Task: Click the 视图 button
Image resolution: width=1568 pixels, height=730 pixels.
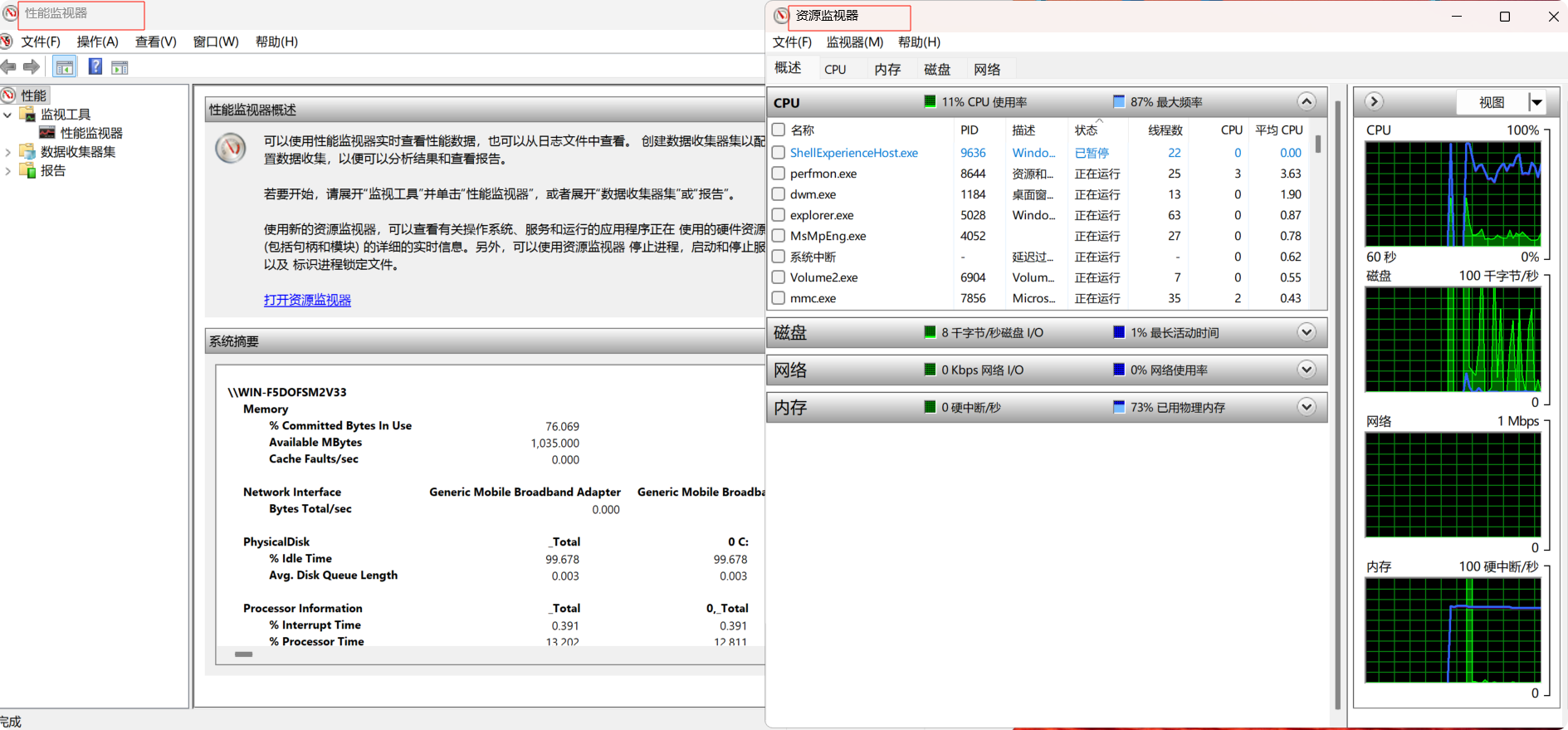Action: click(1492, 102)
